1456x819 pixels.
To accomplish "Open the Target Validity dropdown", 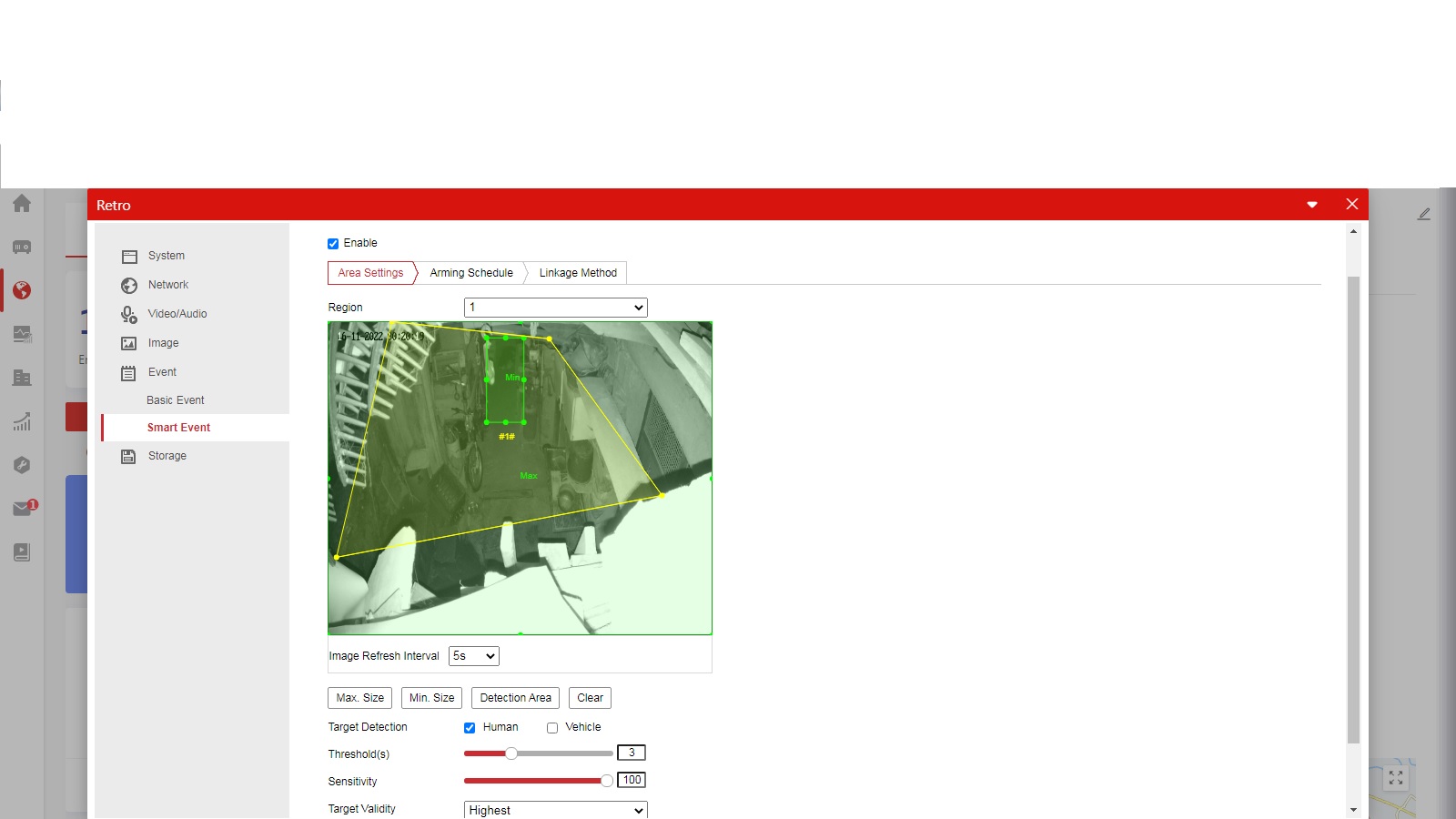I will (555, 810).
